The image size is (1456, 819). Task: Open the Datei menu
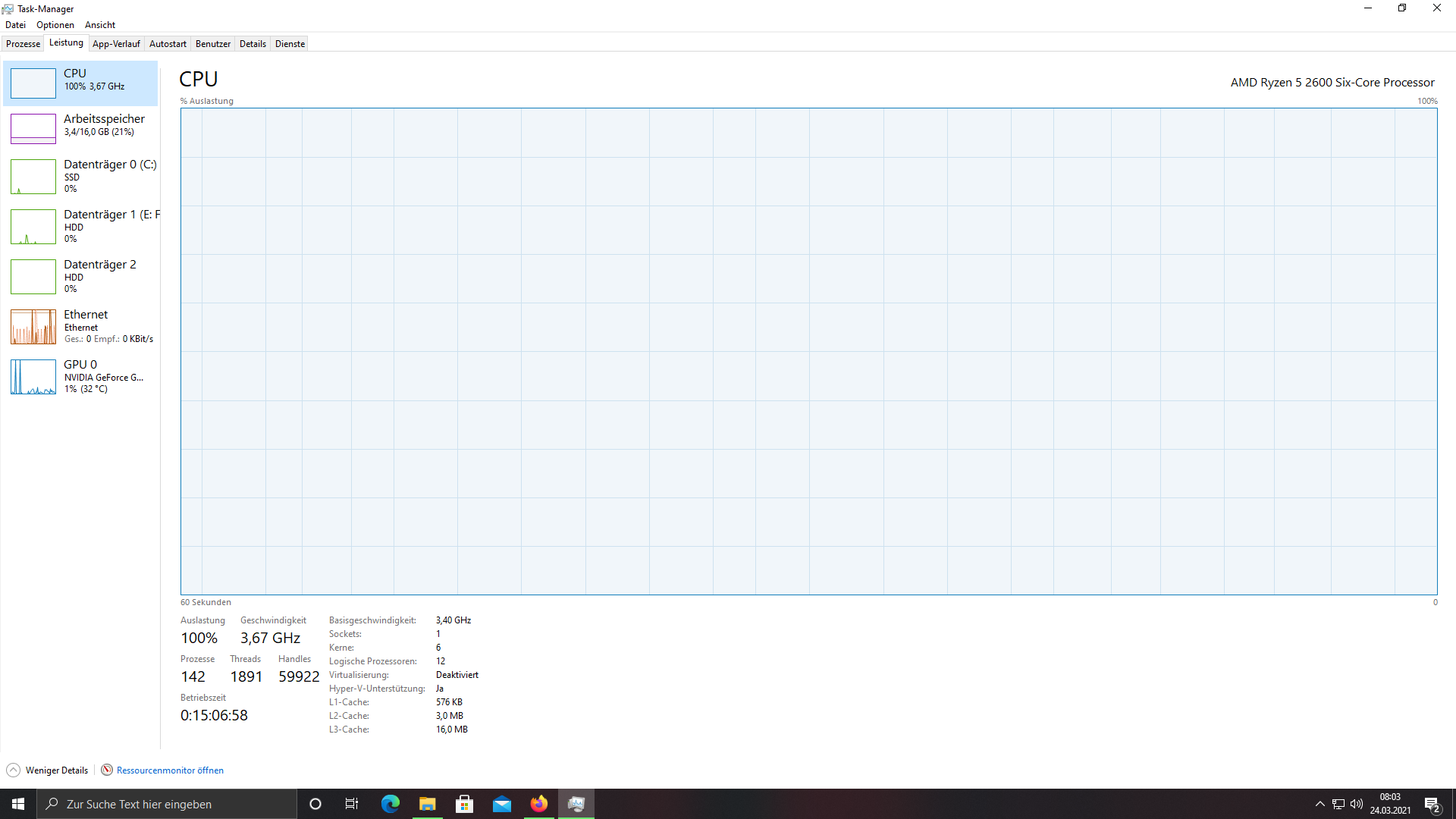pyautogui.click(x=15, y=25)
